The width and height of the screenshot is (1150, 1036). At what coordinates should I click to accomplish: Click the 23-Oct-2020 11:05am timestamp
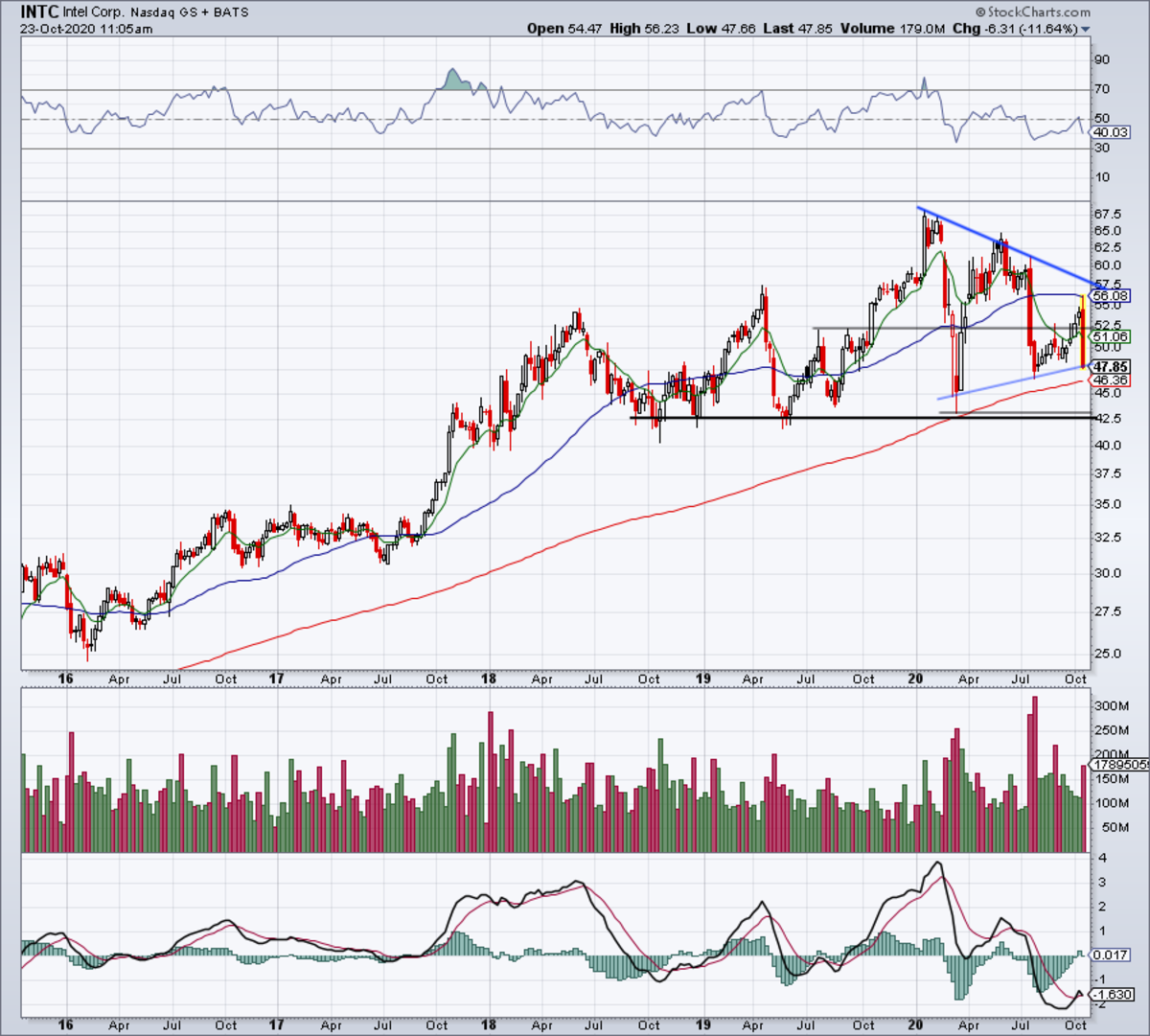point(86,29)
